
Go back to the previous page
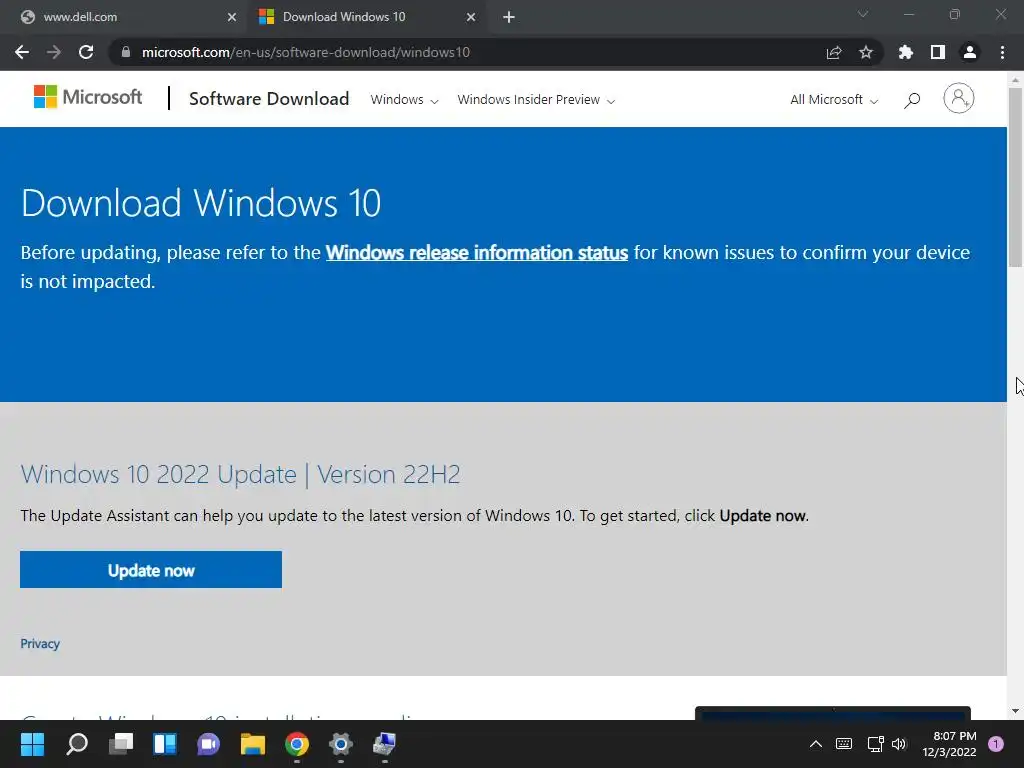(22, 52)
